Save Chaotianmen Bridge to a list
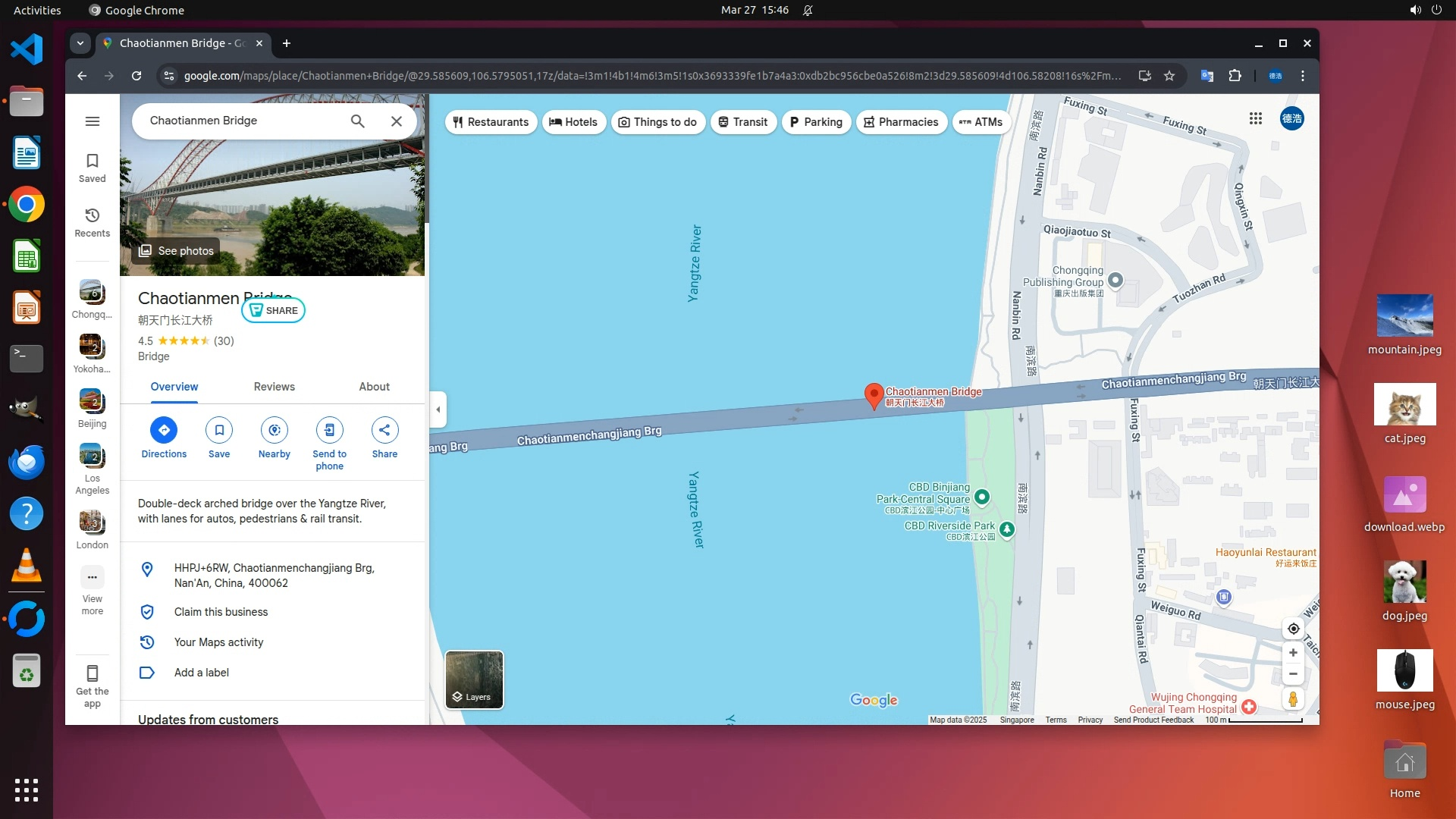The width and height of the screenshot is (1456, 819). tap(219, 430)
